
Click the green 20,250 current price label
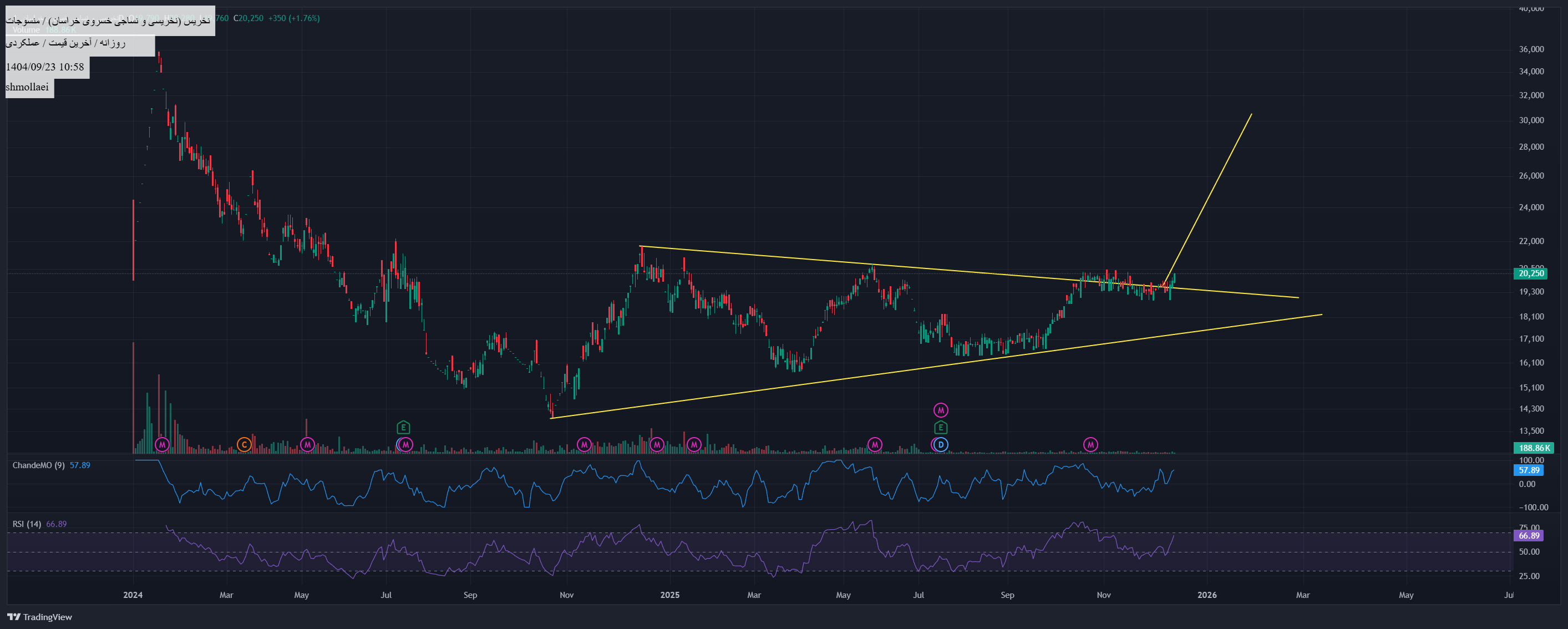[1530, 273]
